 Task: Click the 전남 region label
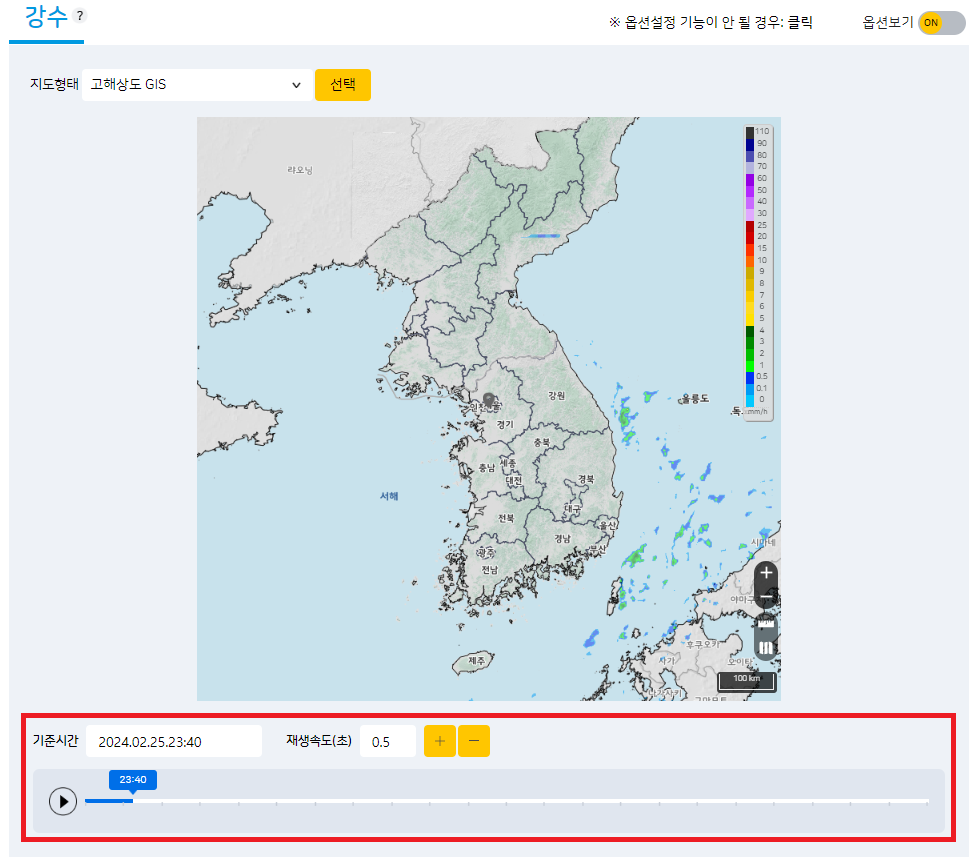tap(490, 569)
